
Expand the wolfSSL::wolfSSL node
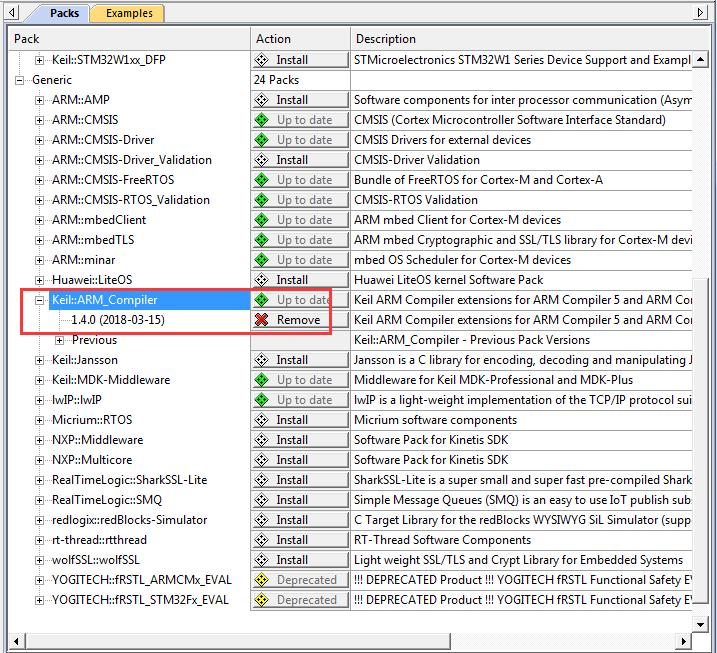click(x=39, y=561)
